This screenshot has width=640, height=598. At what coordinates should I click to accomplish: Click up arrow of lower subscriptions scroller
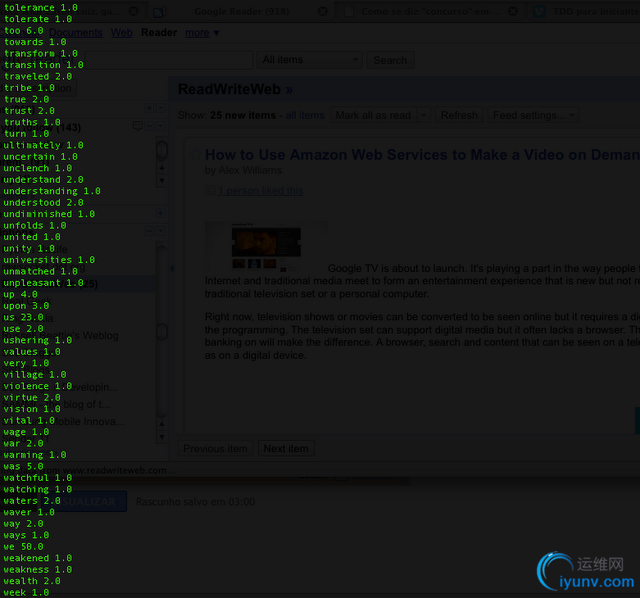tap(162, 424)
